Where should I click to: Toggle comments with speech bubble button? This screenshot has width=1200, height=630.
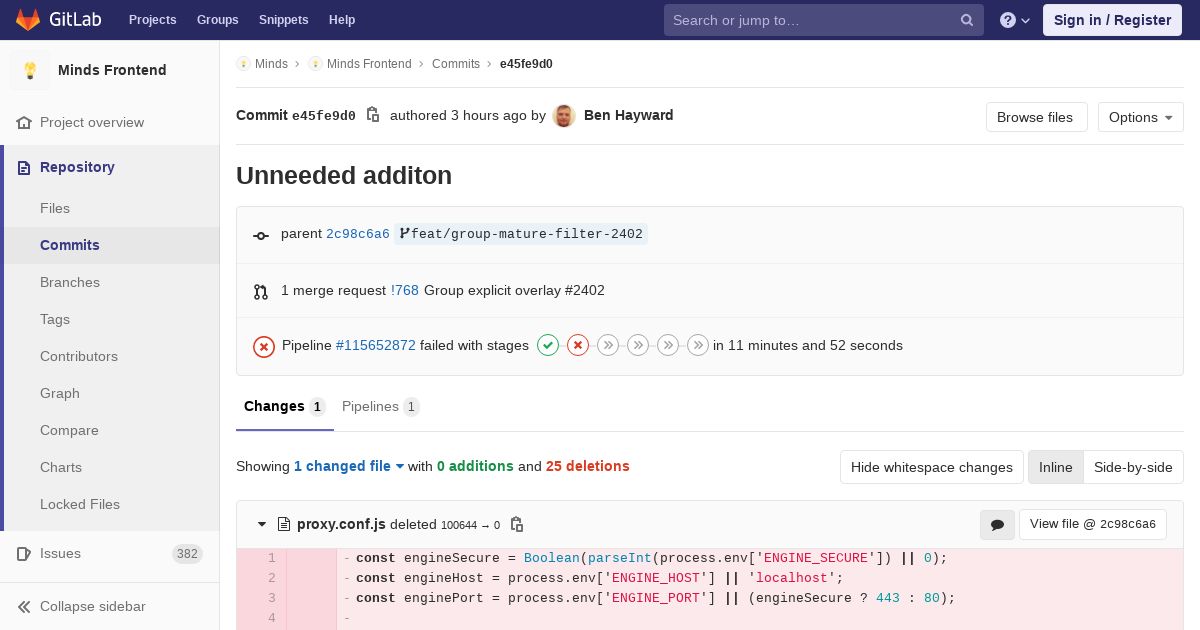tap(997, 524)
